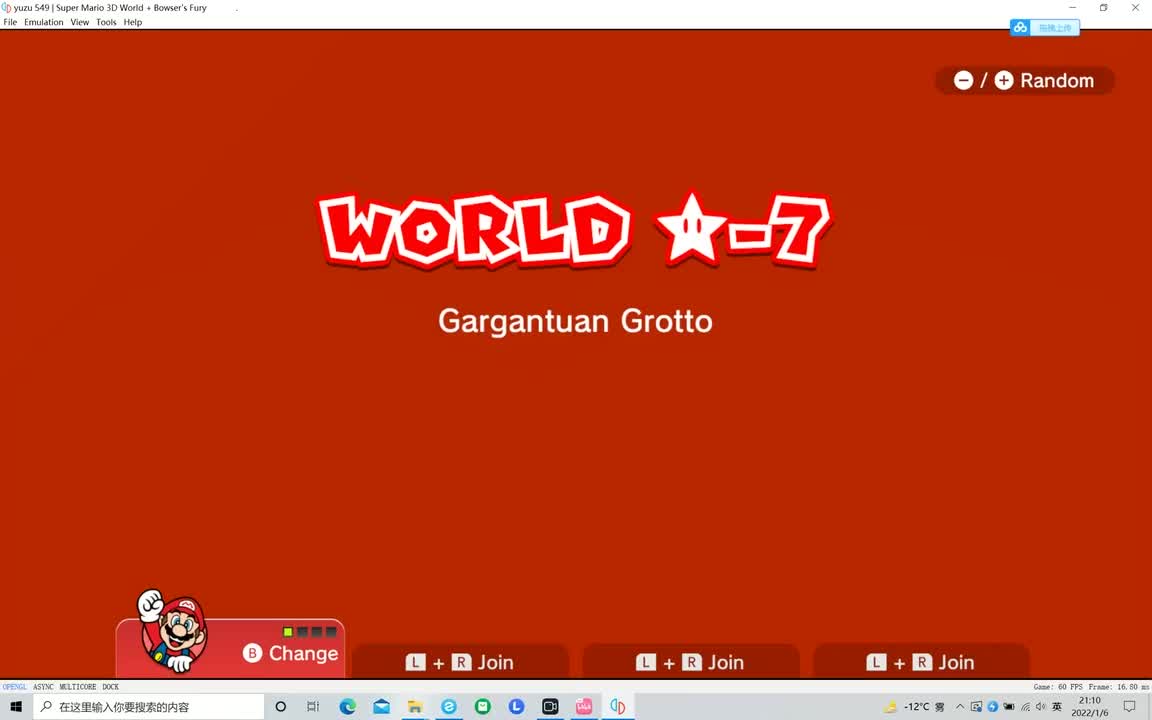This screenshot has width=1152, height=720.
Task: Open File Explorer from the taskbar
Action: (415, 707)
